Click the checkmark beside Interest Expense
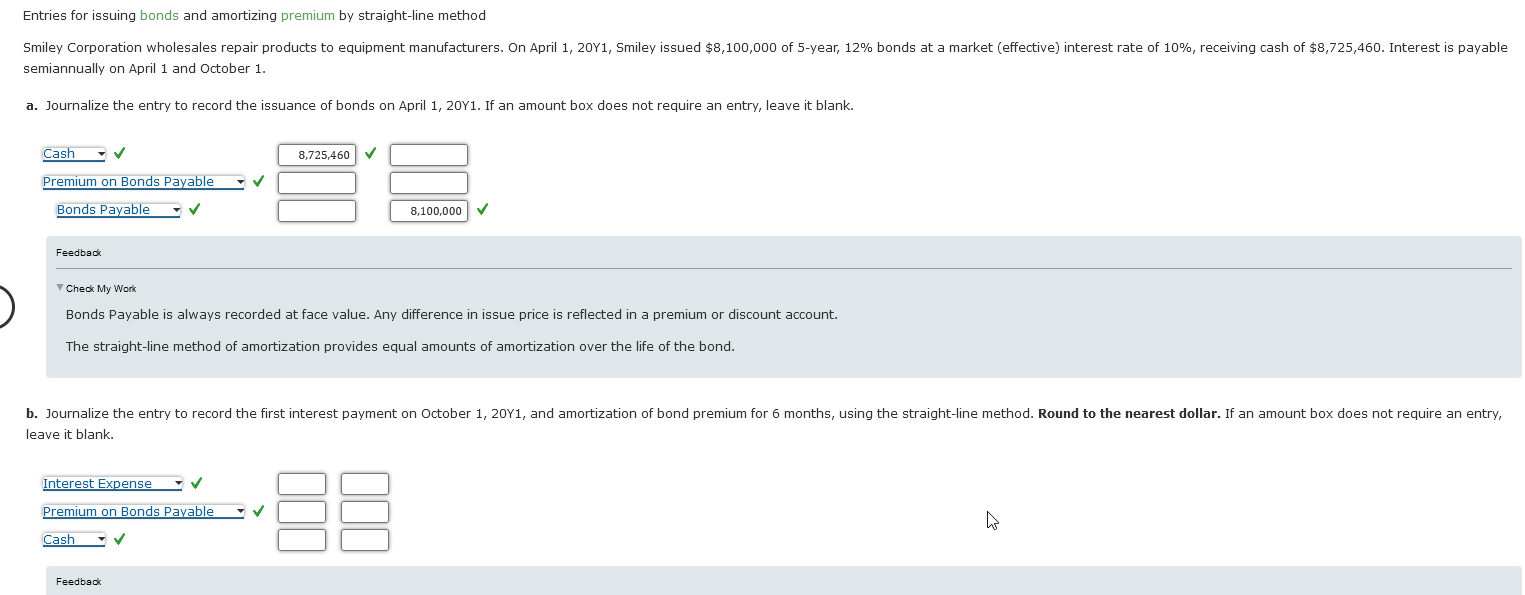1525x595 pixels. click(x=196, y=482)
